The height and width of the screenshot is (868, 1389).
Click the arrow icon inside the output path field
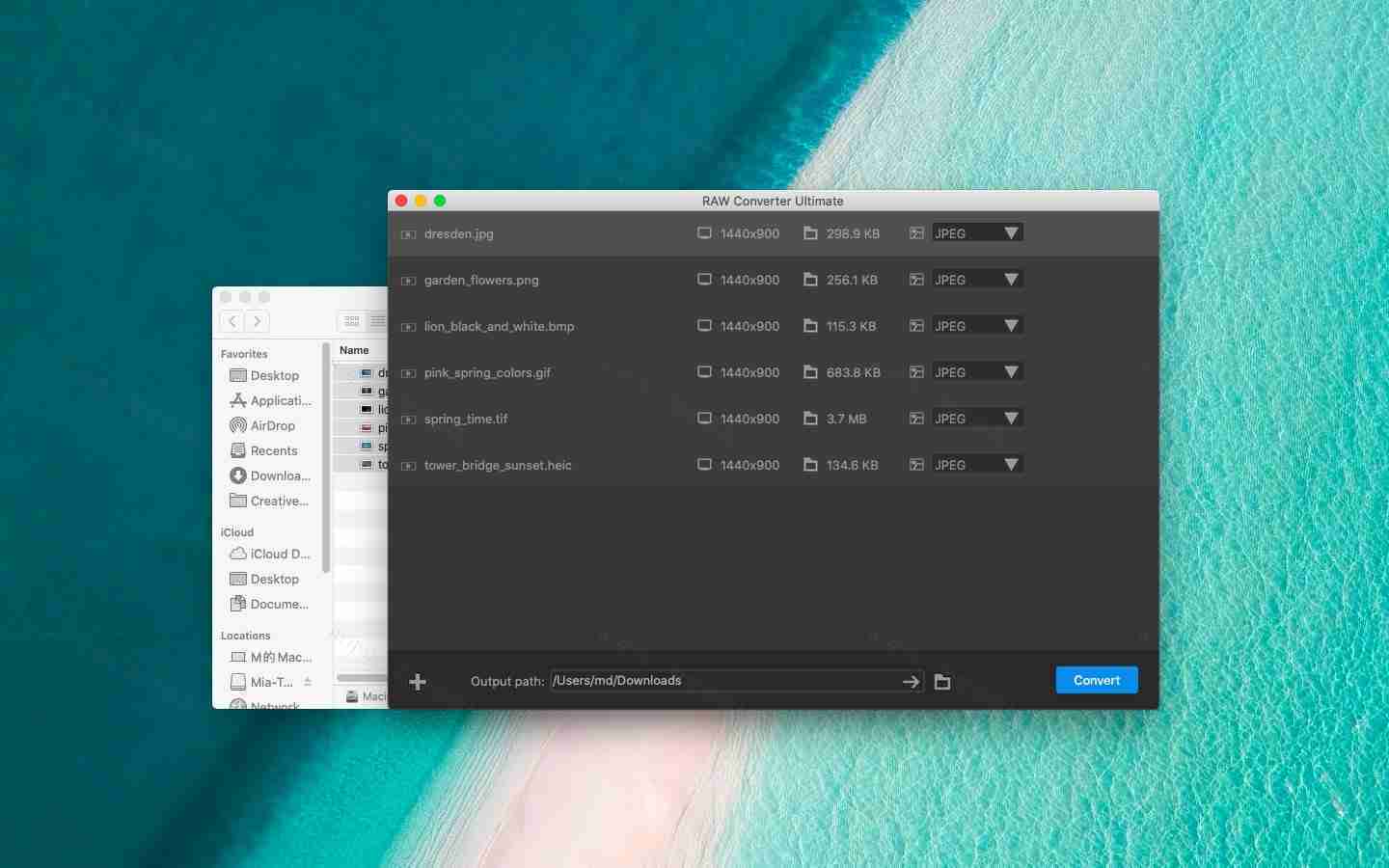click(910, 682)
